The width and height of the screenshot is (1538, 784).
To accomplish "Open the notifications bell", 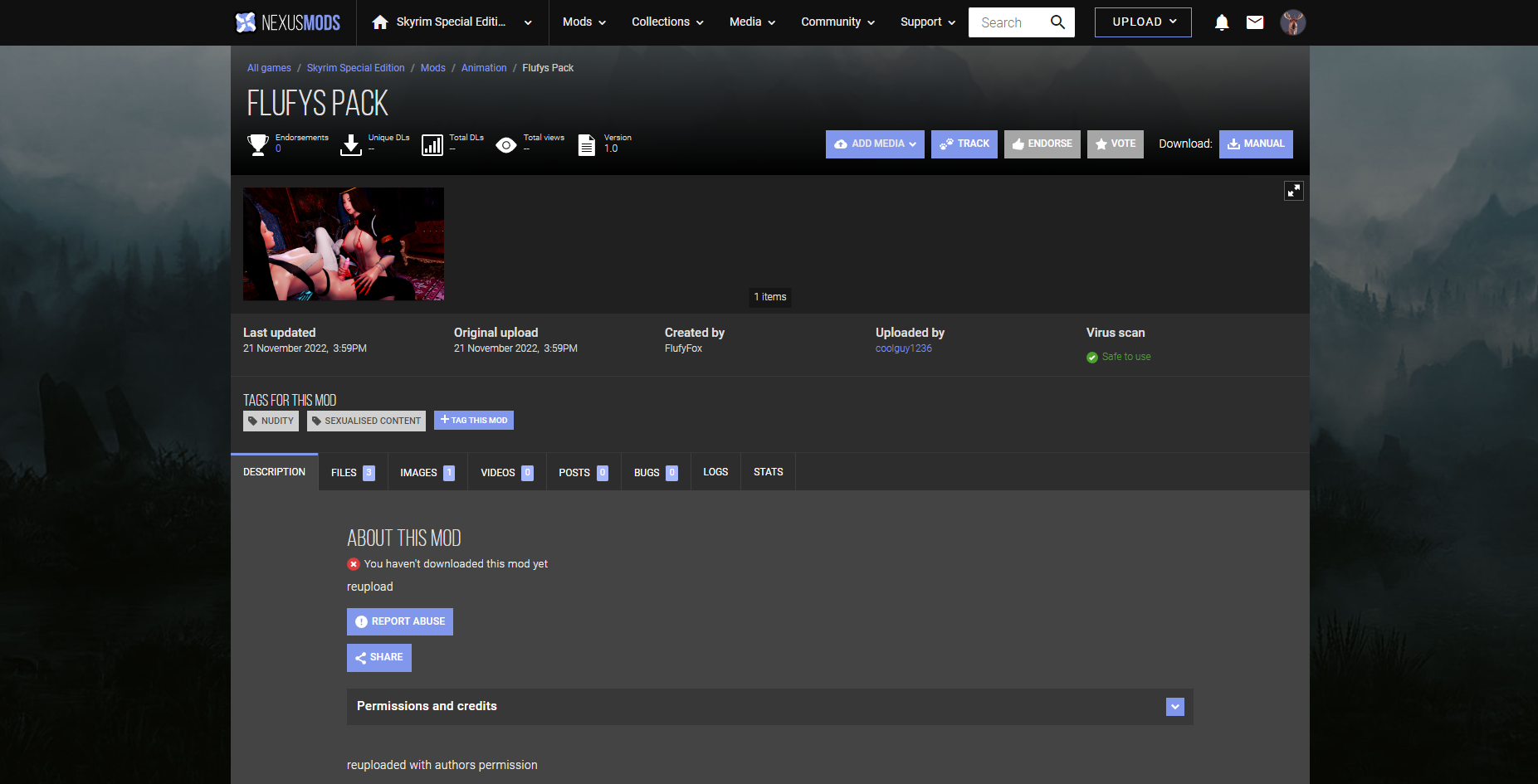I will [x=1222, y=22].
